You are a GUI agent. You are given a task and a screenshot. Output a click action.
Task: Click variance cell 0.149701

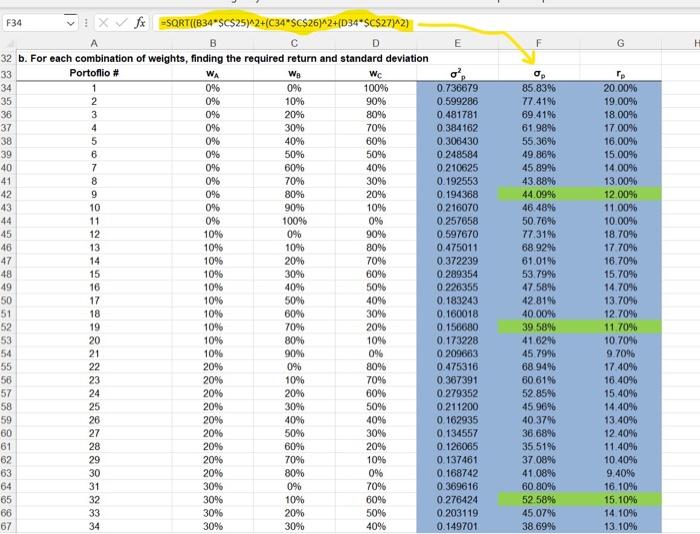pyautogui.click(x=458, y=526)
